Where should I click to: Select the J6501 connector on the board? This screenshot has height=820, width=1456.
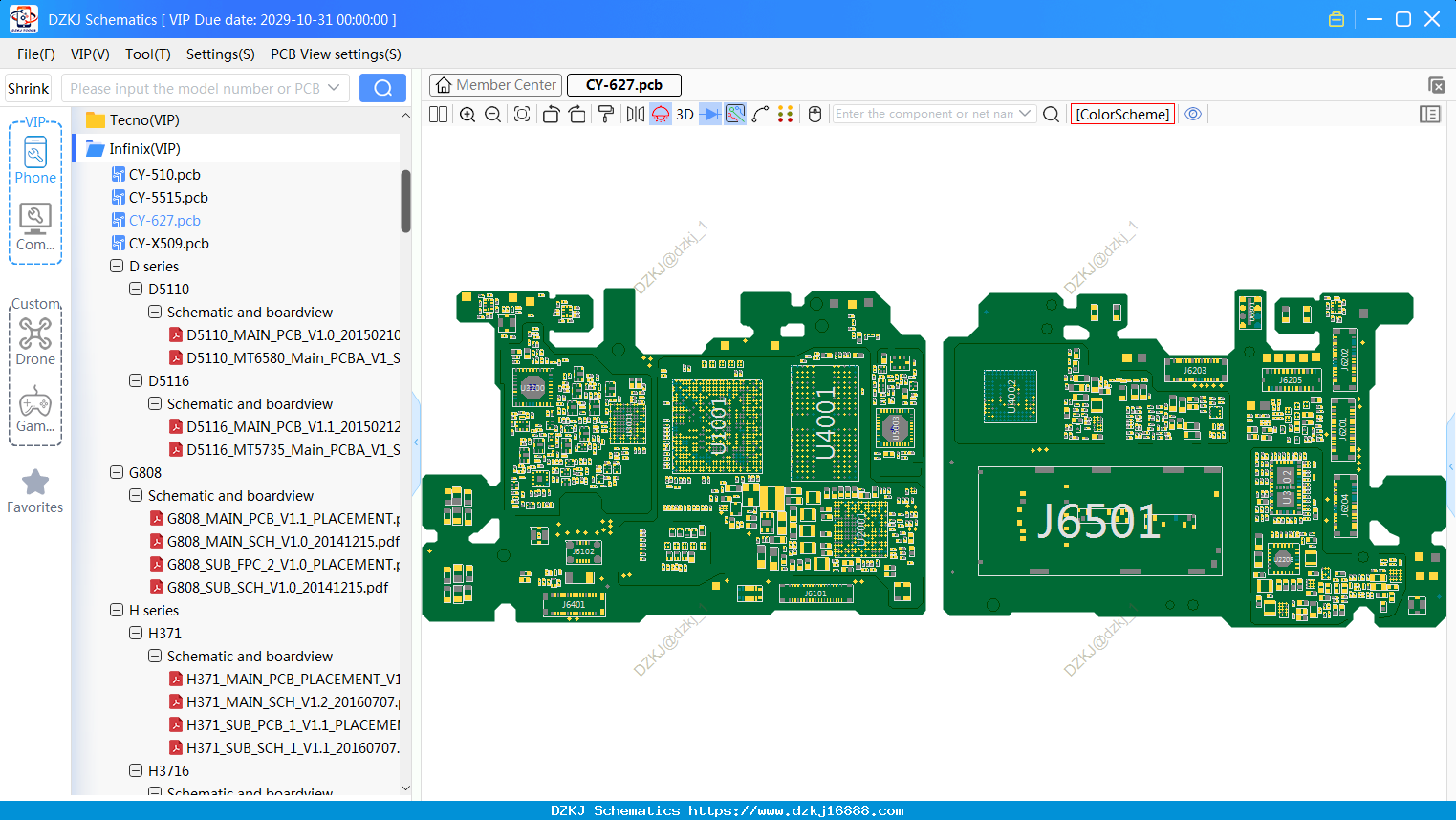(x=1098, y=522)
